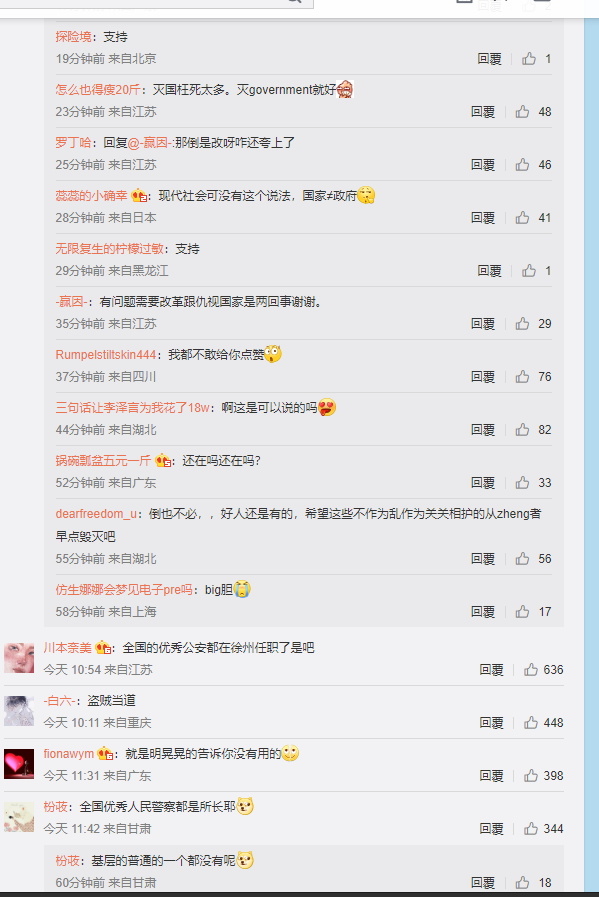Open user profile of Rumpelstiltskin444
599x897 pixels.
(x=105, y=355)
